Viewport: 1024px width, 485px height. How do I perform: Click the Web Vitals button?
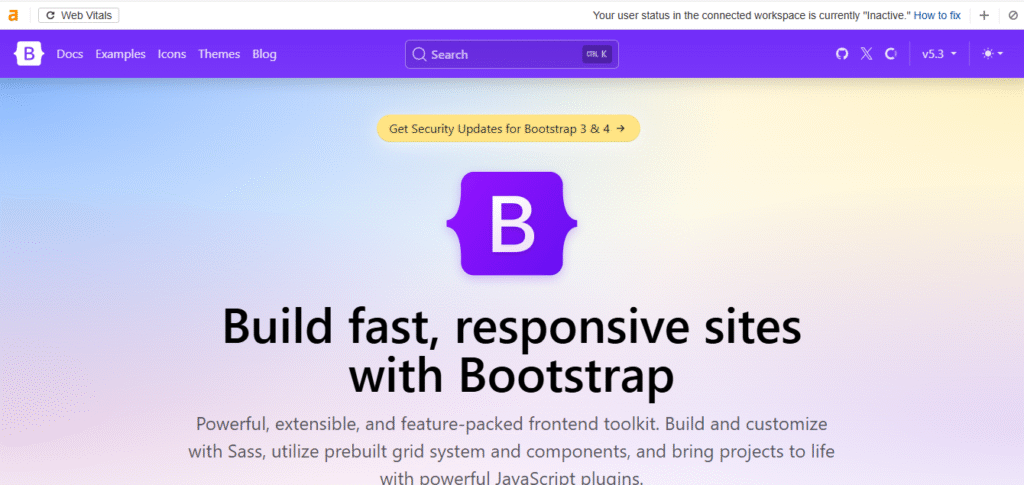[78, 15]
